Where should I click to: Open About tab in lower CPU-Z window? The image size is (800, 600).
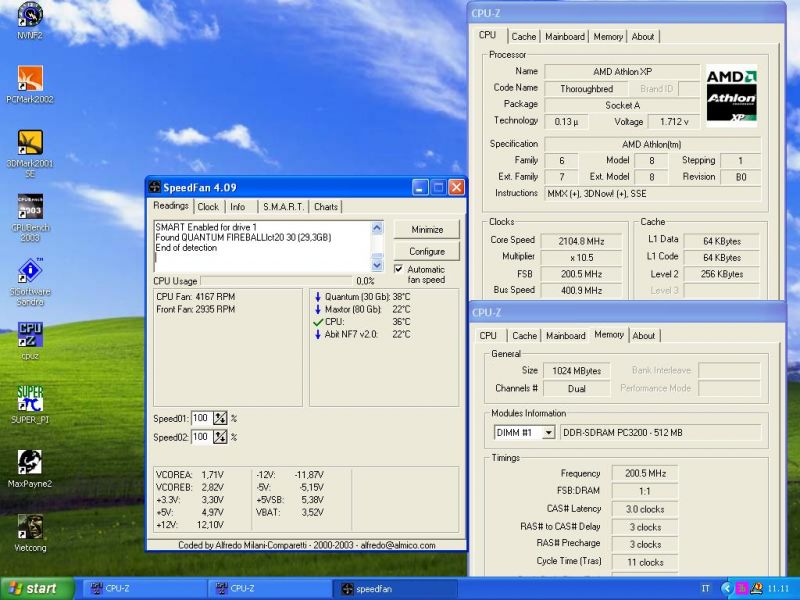point(644,336)
